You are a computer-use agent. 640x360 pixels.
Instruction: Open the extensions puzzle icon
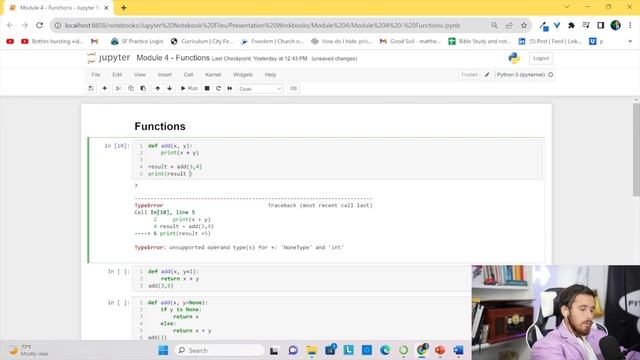pos(571,25)
